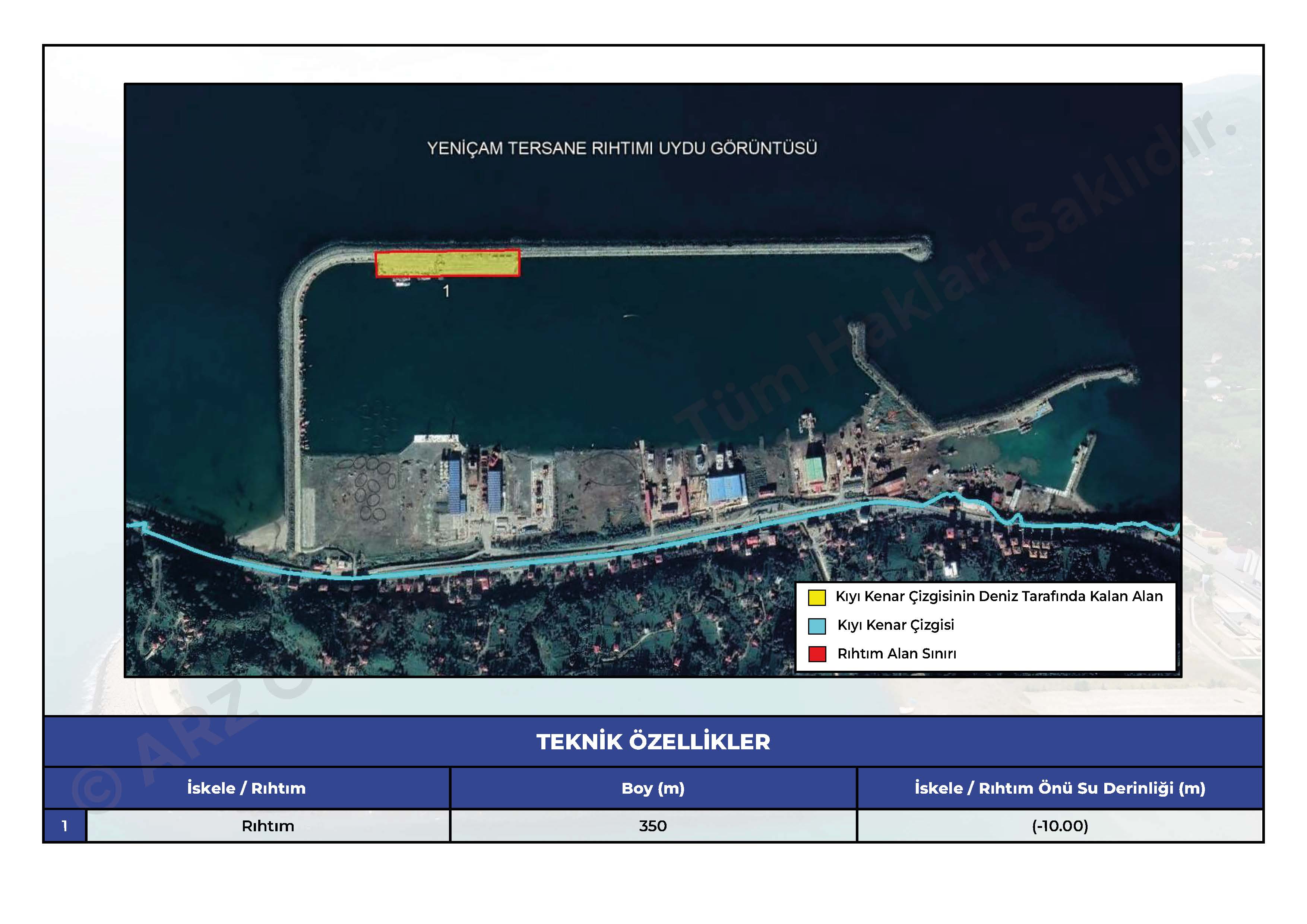1307x924 pixels.
Task: Click the satellite image of the shipyard
Action: 653,380
